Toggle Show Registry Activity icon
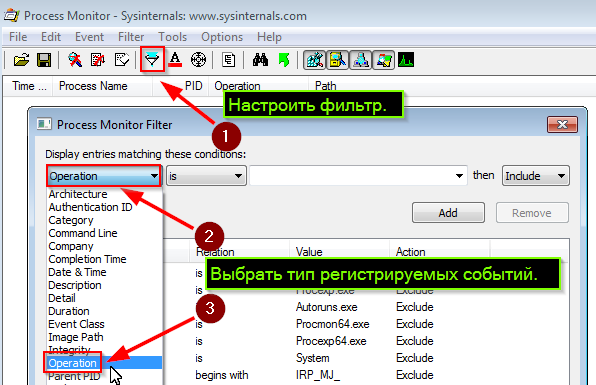Image resolution: width=596 pixels, height=385 pixels. tap(314, 60)
